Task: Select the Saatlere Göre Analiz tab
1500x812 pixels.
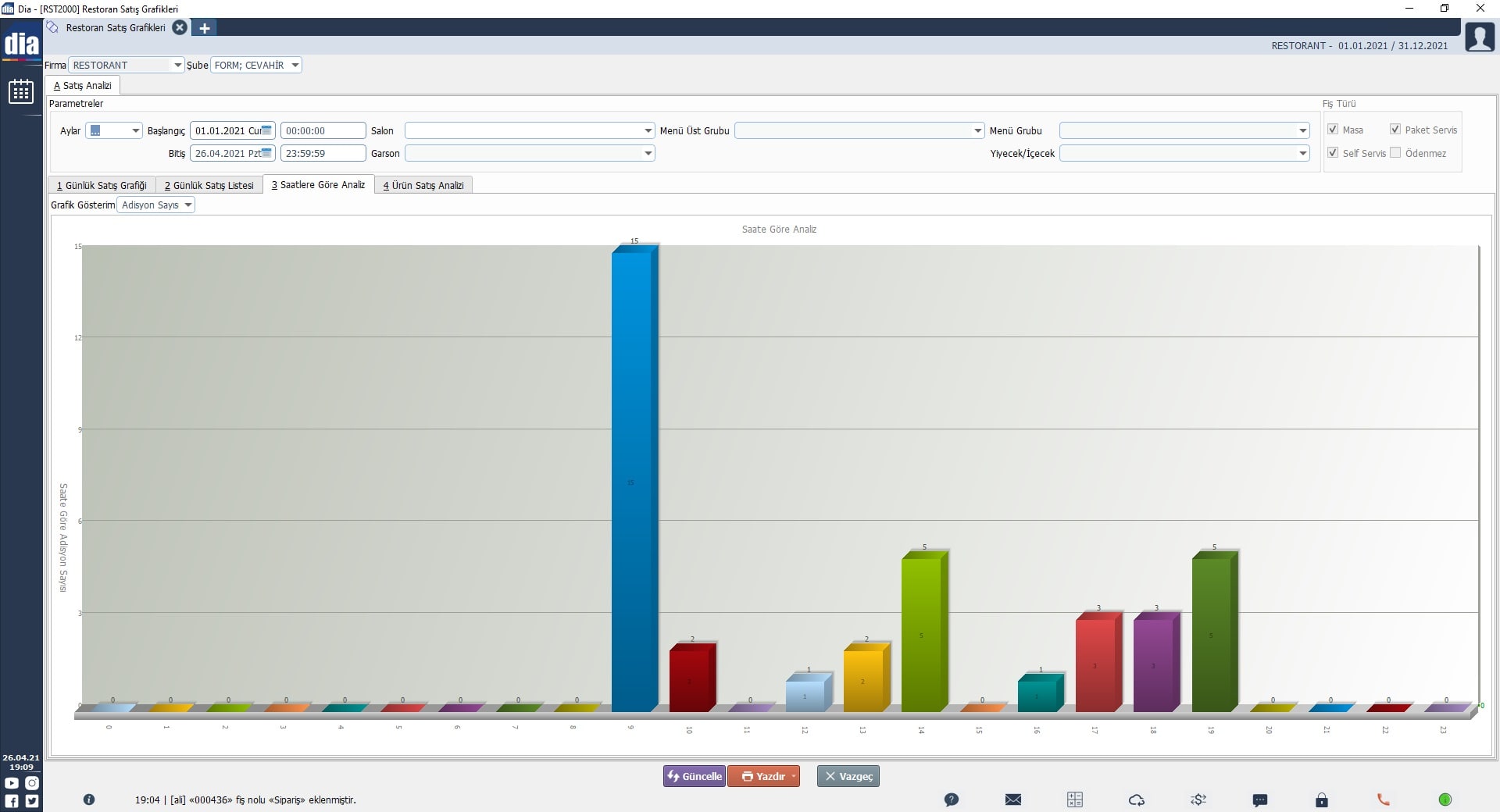Action: coord(318,185)
